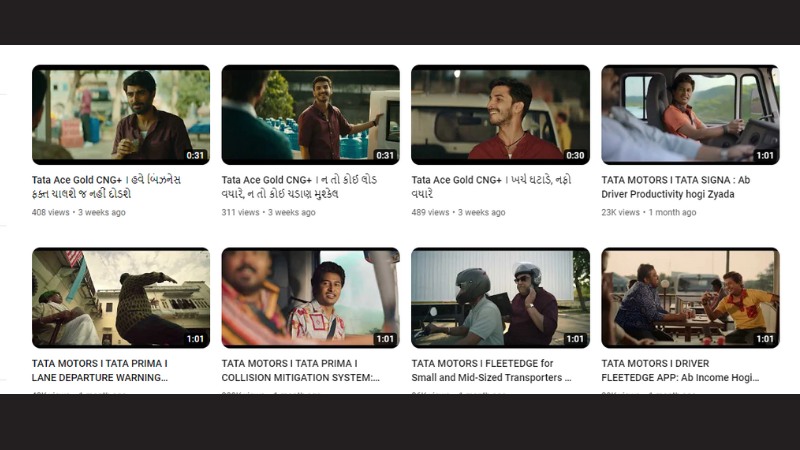Select '311 views • 3 weeks ago' text
The width and height of the screenshot is (800, 450).
pos(268,212)
